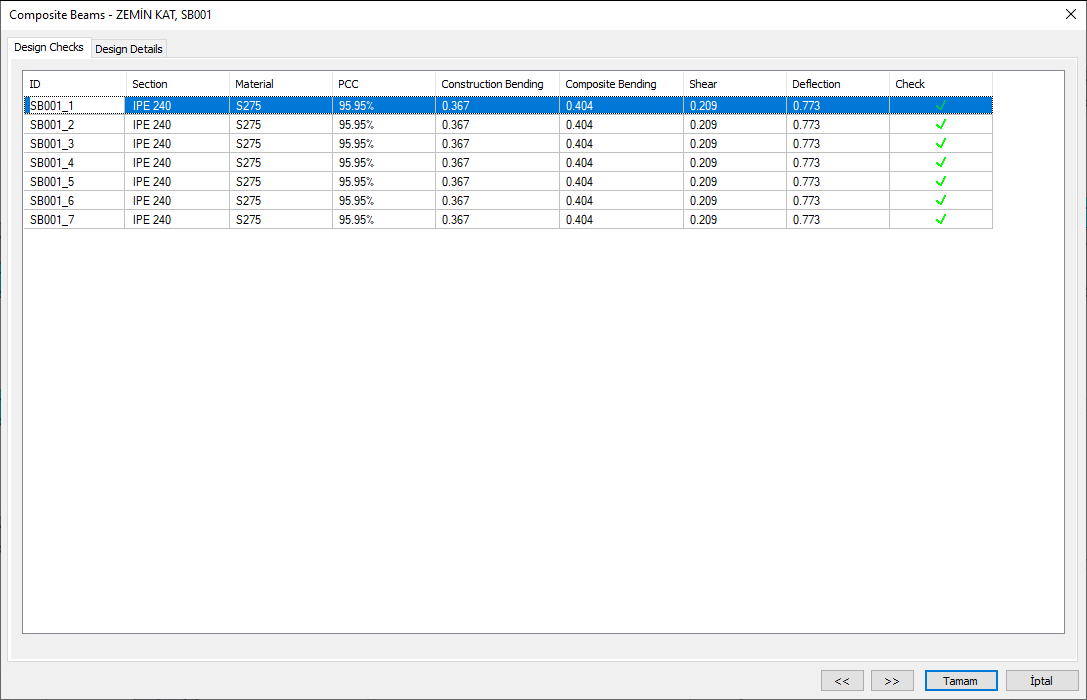Click the green checkmark in row SB001_7

tap(940, 220)
